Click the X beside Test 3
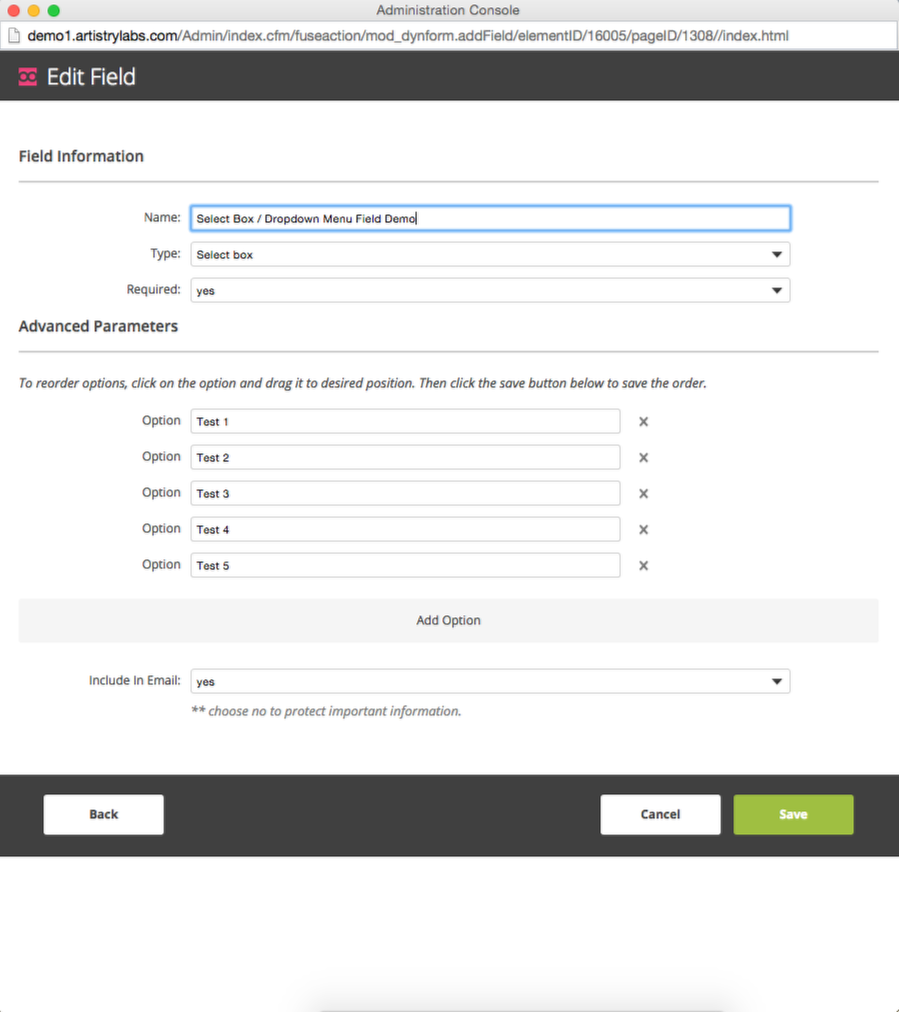 click(x=643, y=494)
